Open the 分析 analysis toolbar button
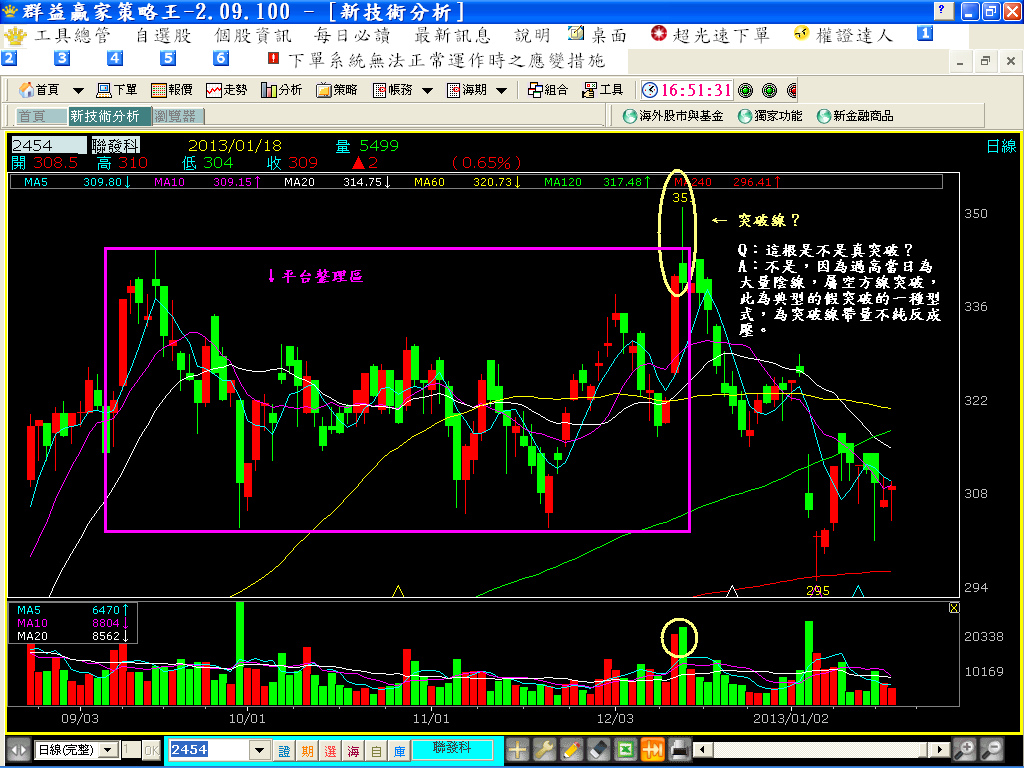 [281, 90]
